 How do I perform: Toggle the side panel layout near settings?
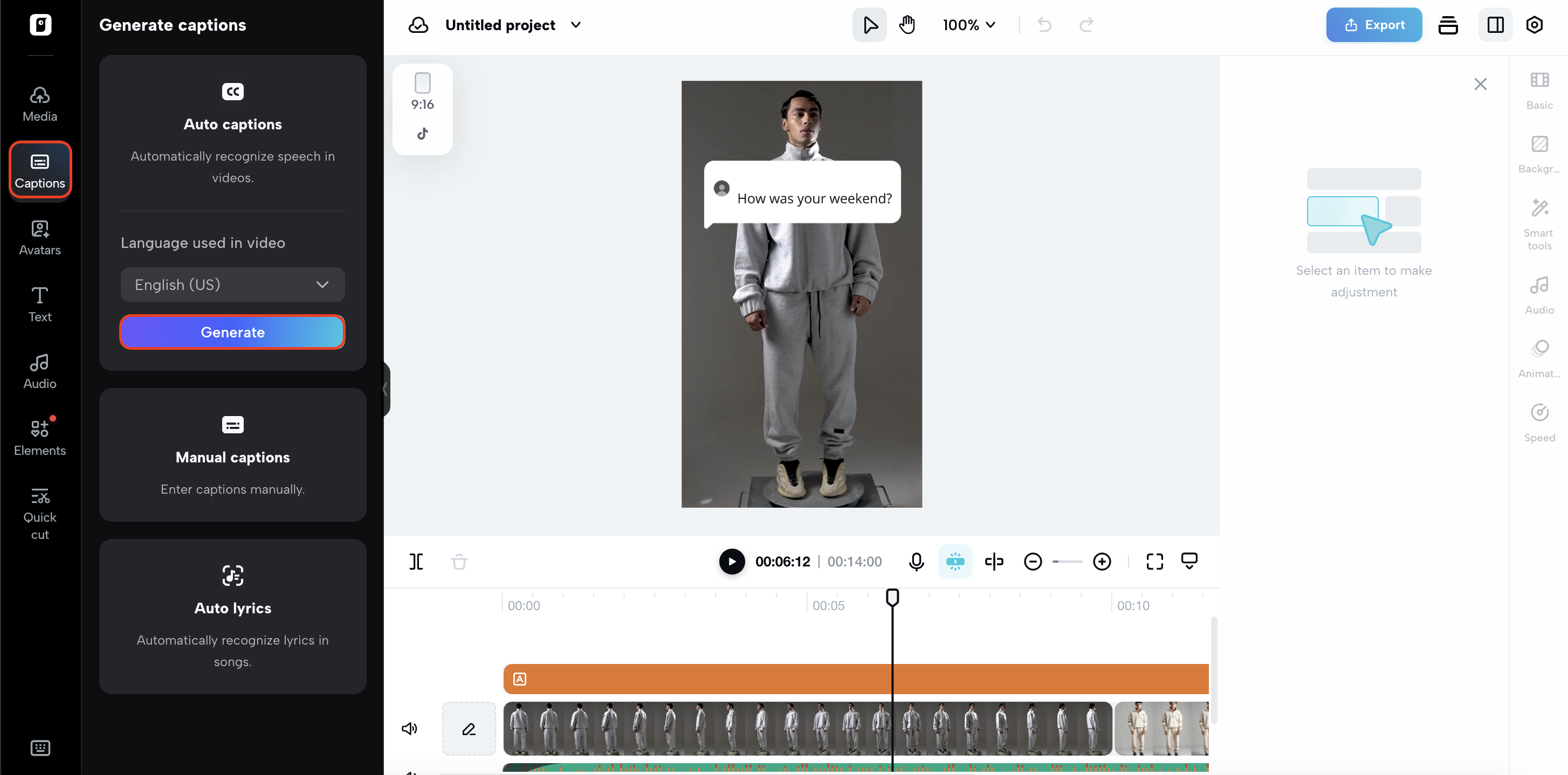1496,25
